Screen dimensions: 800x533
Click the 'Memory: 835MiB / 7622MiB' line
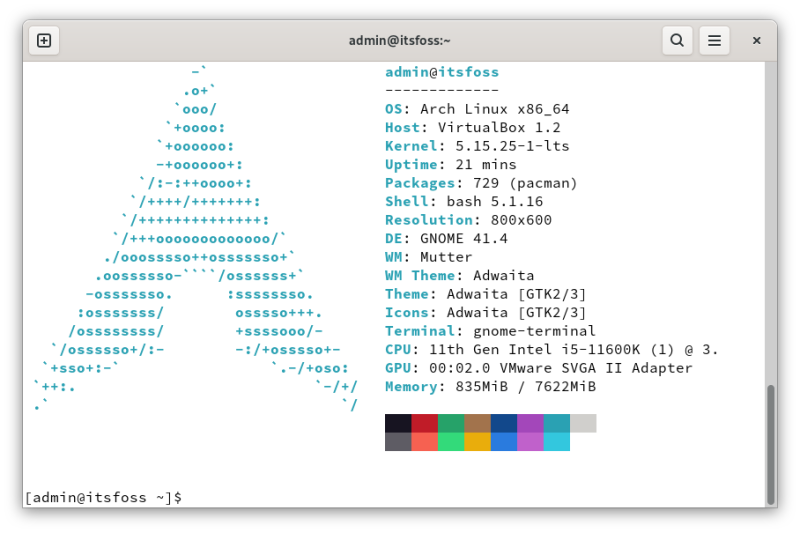coord(490,387)
